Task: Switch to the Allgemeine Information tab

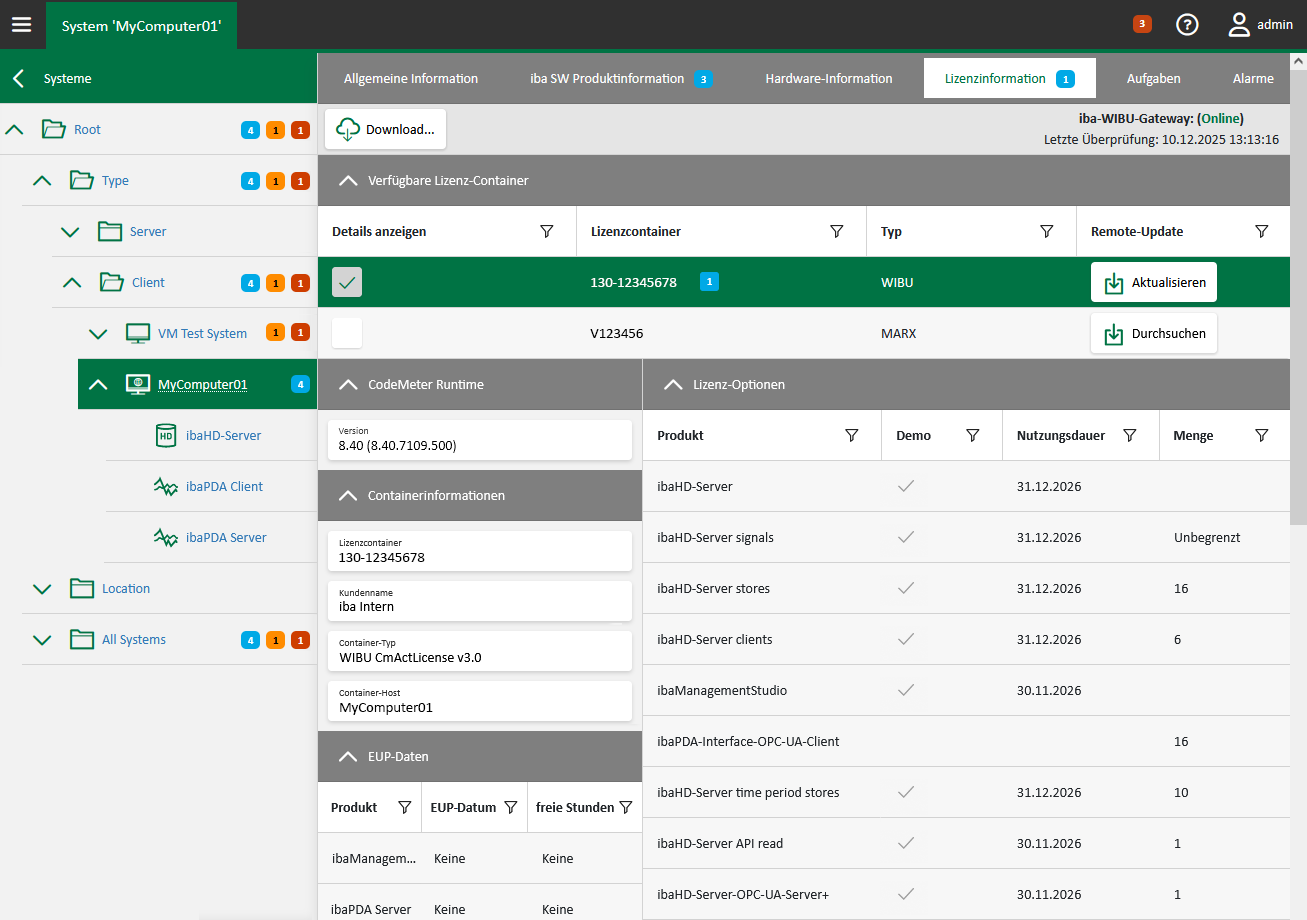Action: coord(411,78)
